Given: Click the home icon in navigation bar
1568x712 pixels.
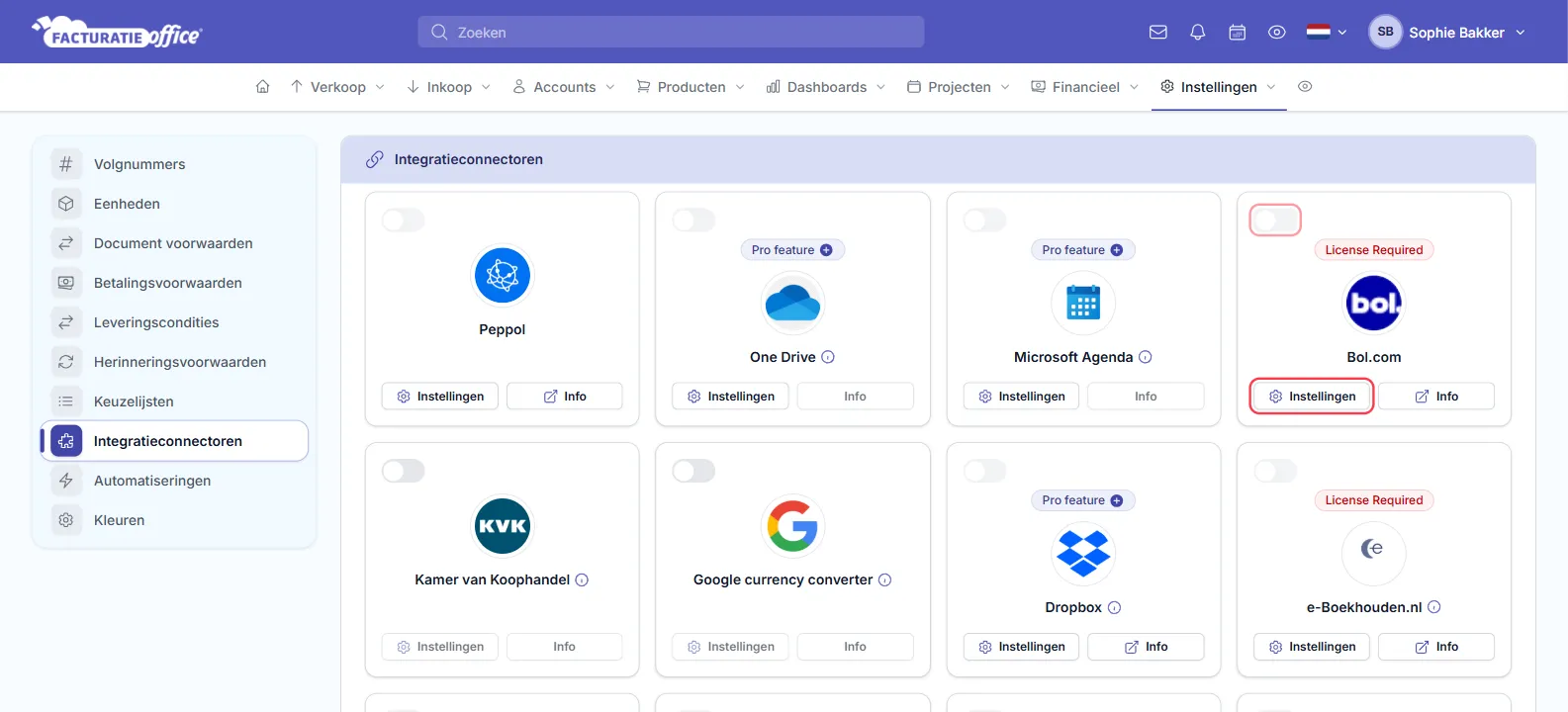Looking at the screenshot, I should tap(262, 87).
